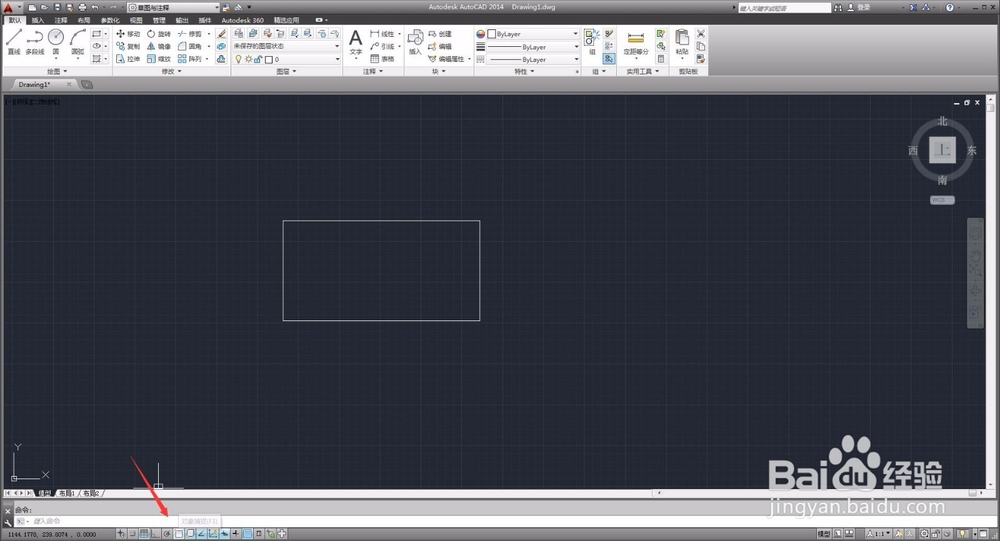Click the Mirror (镜像) command

[159, 47]
